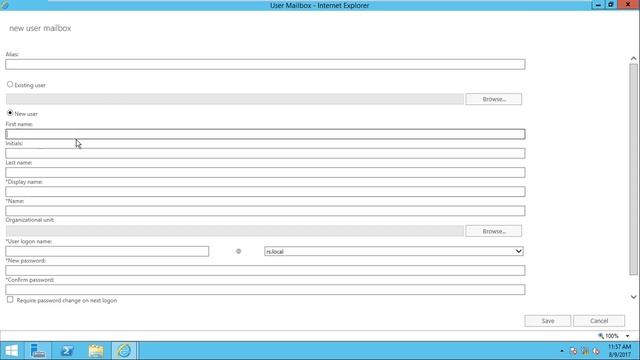
Task: Focus the First name field
Action: (265, 134)
